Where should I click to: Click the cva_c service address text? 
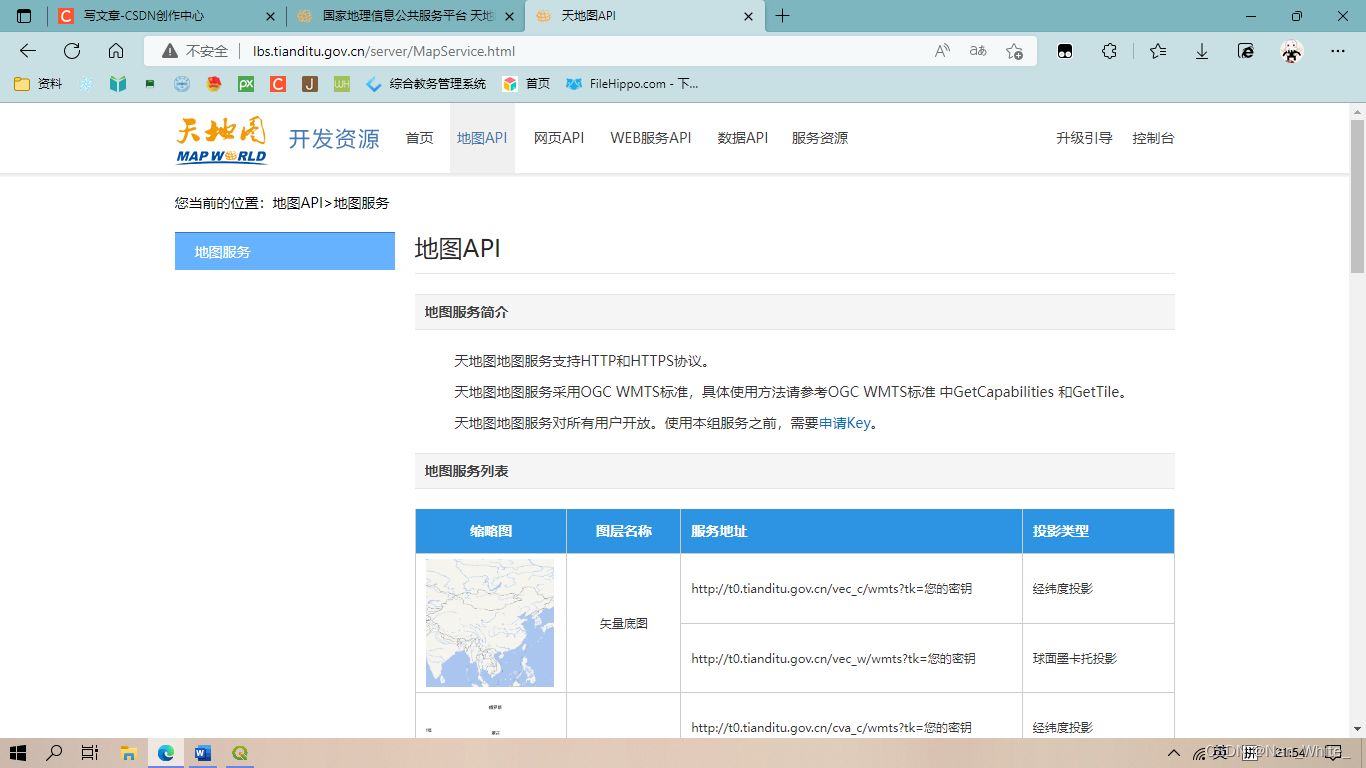tap(831, 728)
